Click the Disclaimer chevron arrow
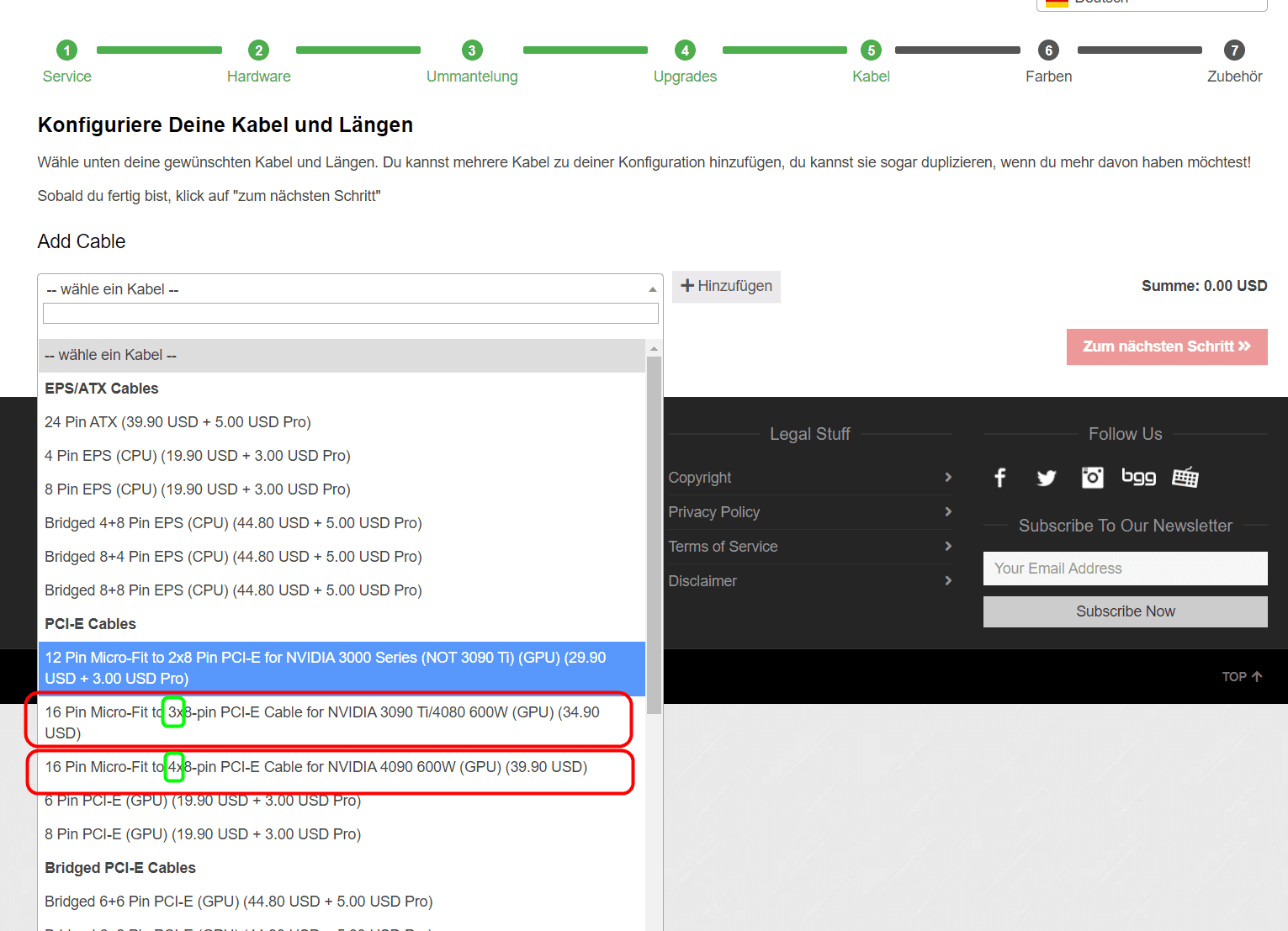 948,580
